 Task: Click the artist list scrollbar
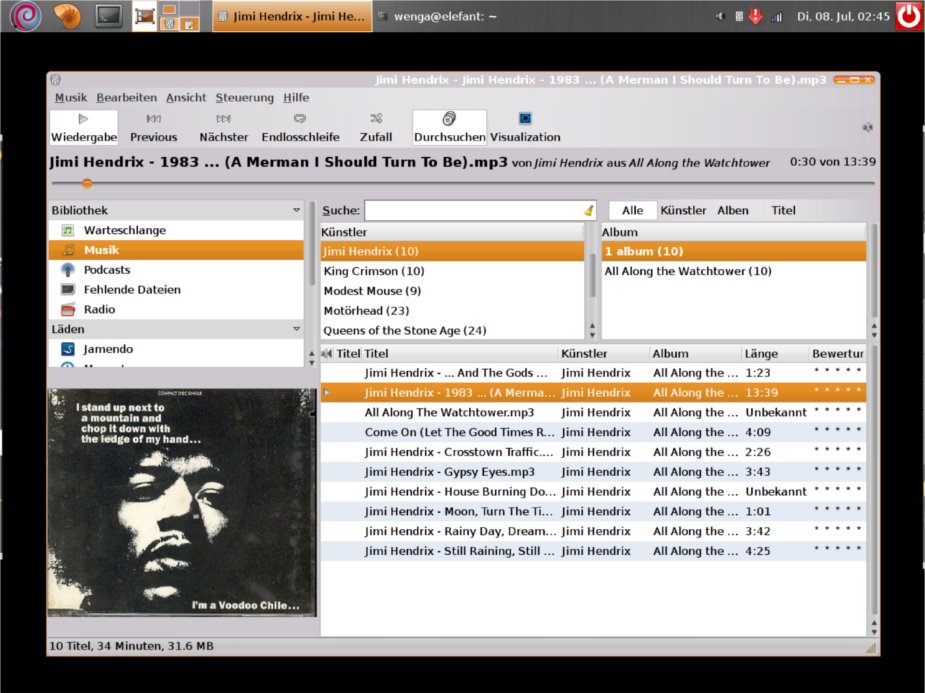pos(592,275)
